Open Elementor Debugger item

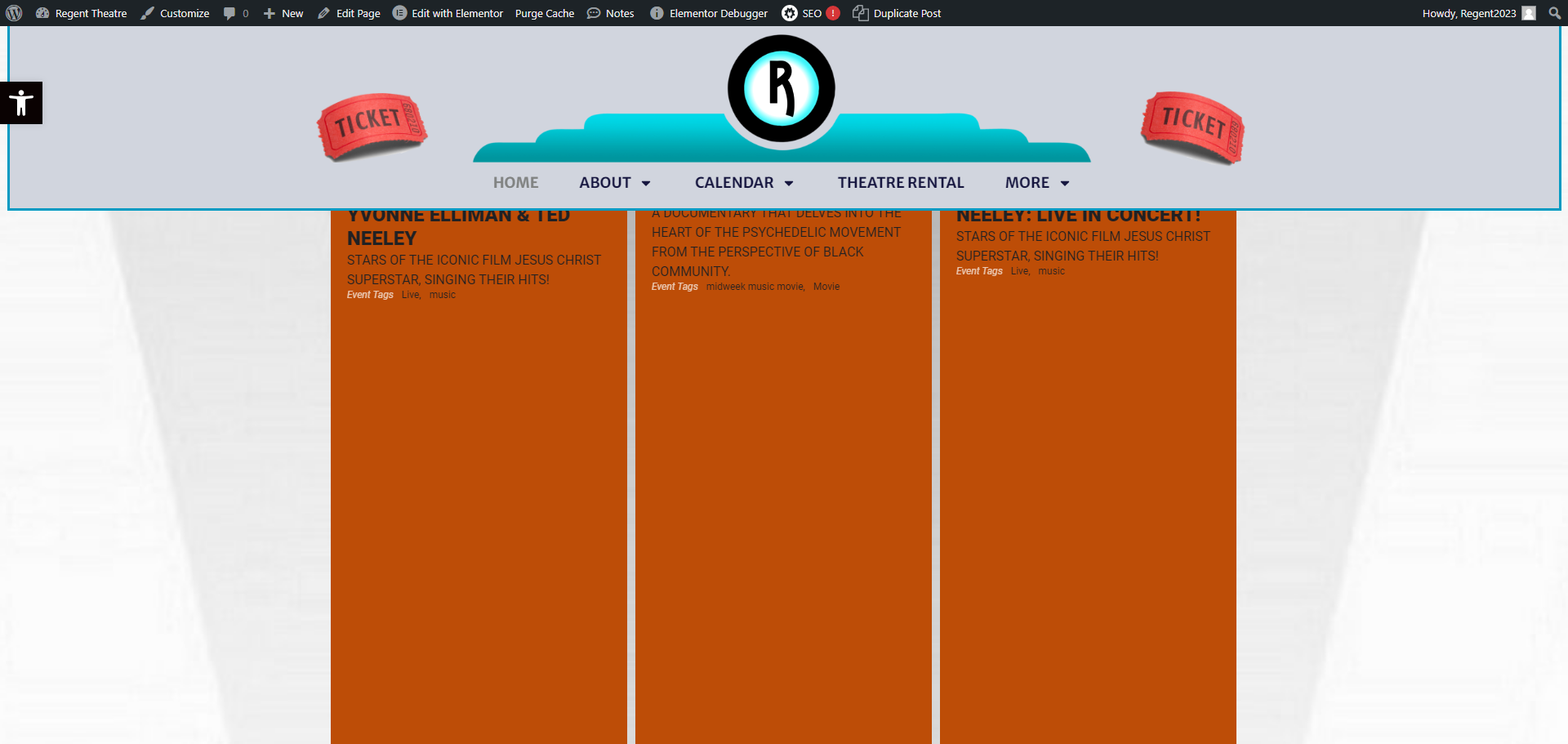click(x=709, y=13)
